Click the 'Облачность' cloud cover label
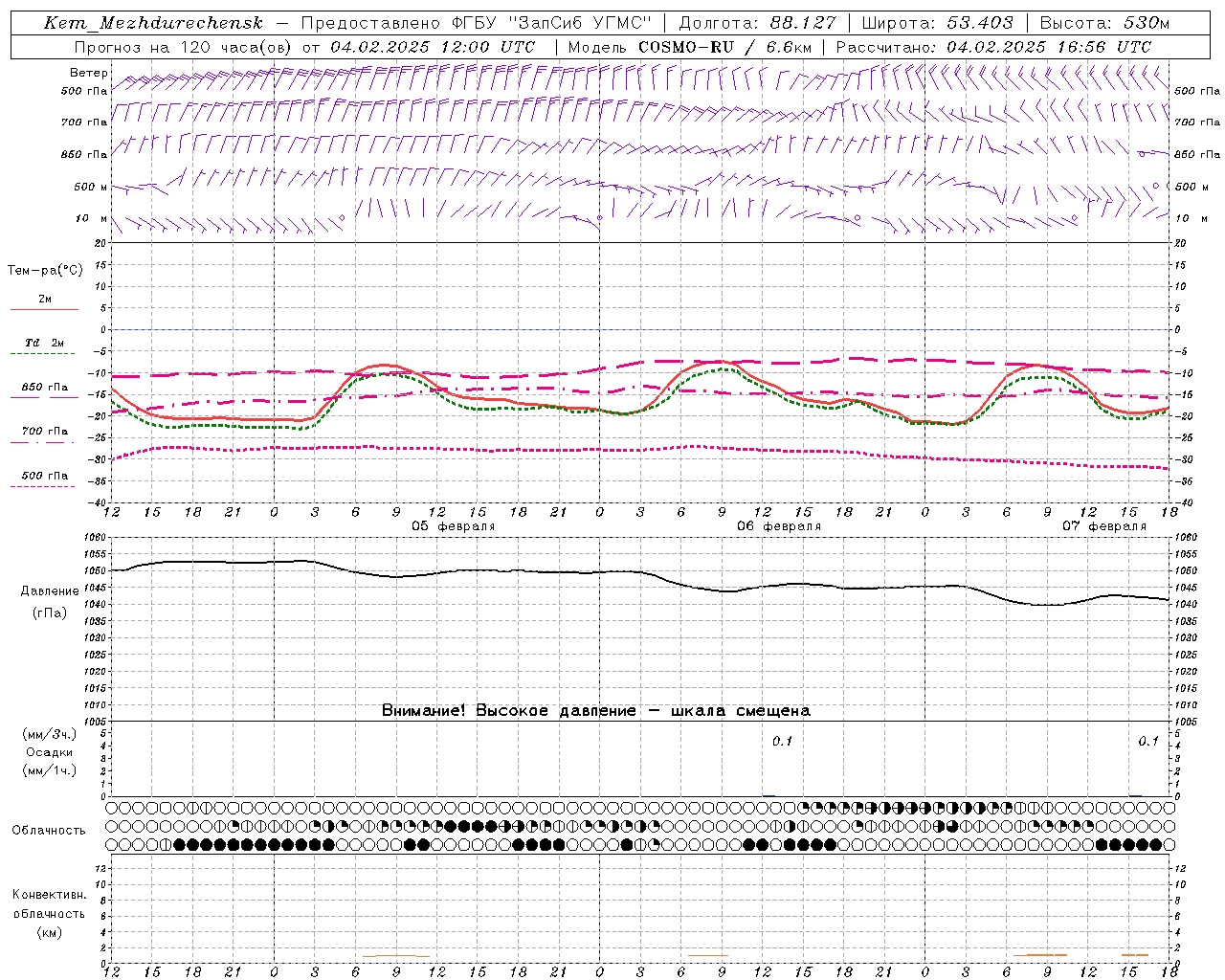 pyautogui.click(x=49, y=831)
